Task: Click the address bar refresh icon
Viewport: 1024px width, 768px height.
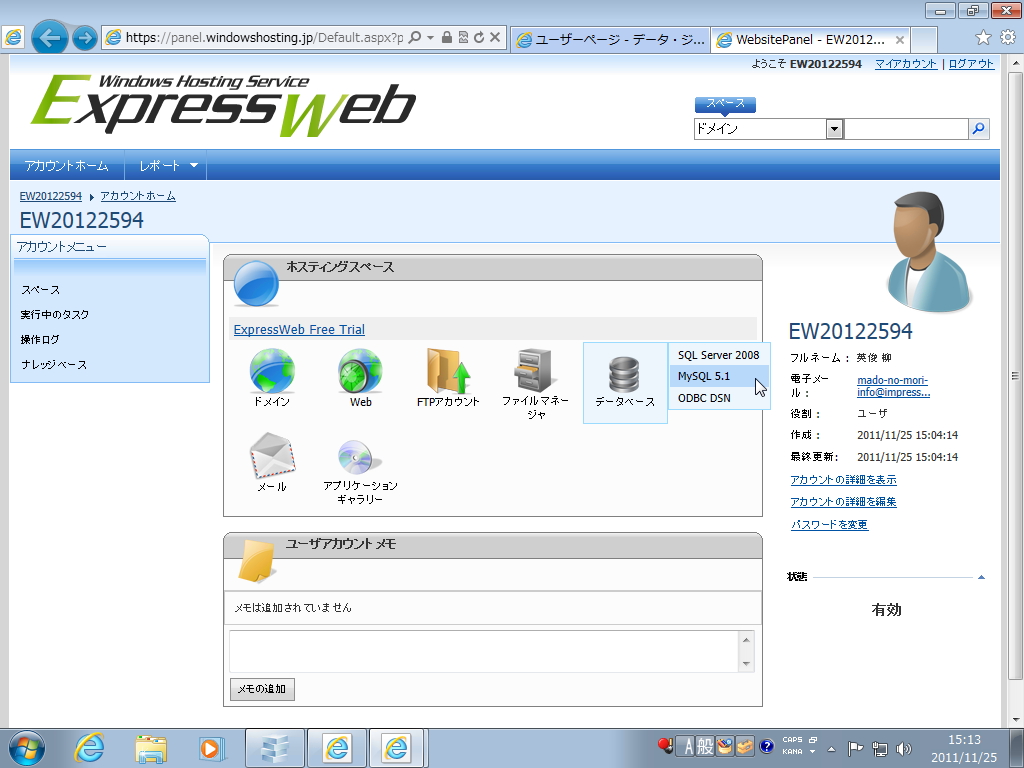Action: [479, 37]
